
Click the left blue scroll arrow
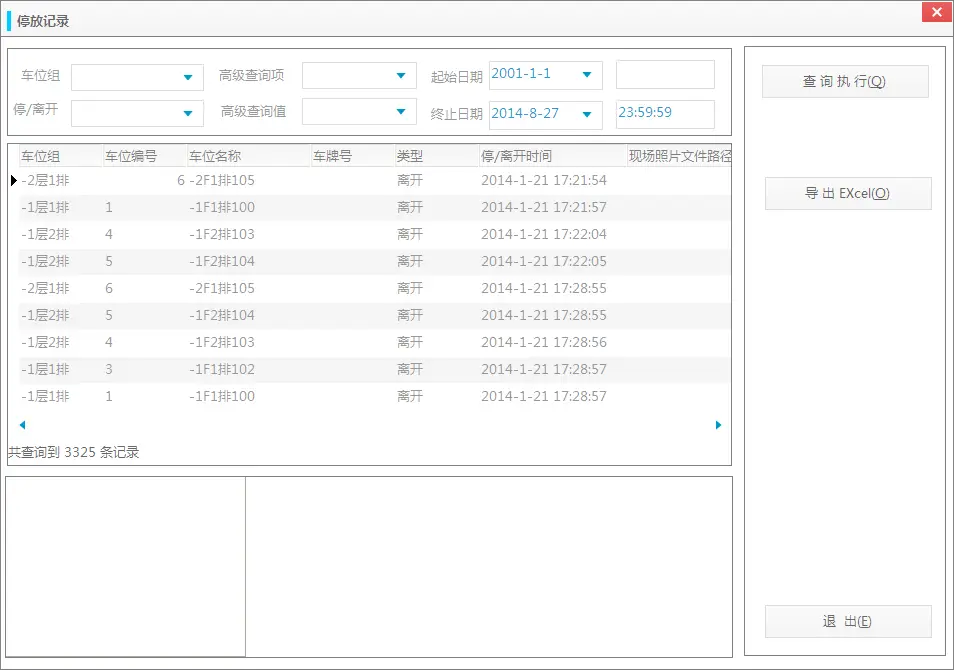22,424
